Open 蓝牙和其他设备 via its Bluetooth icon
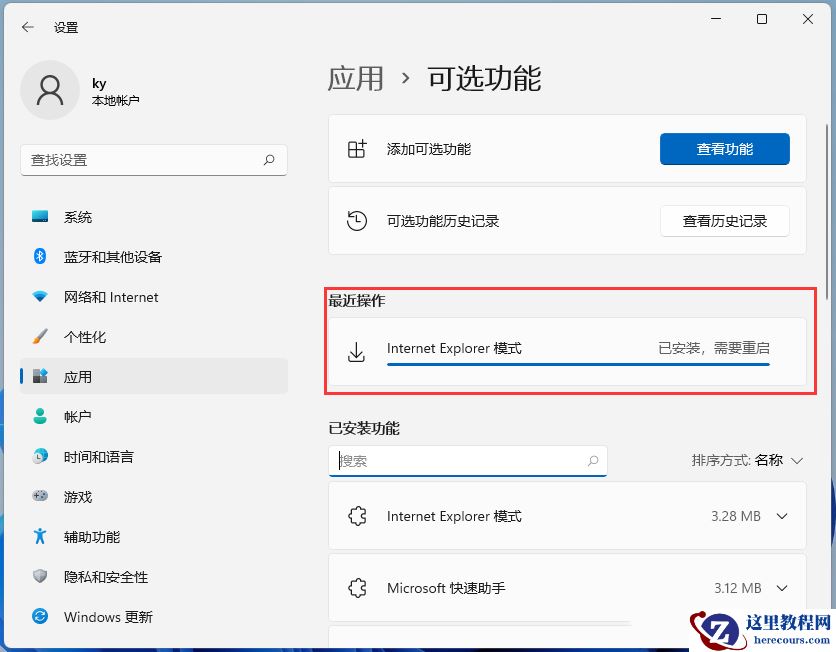 tap(40, 257)
